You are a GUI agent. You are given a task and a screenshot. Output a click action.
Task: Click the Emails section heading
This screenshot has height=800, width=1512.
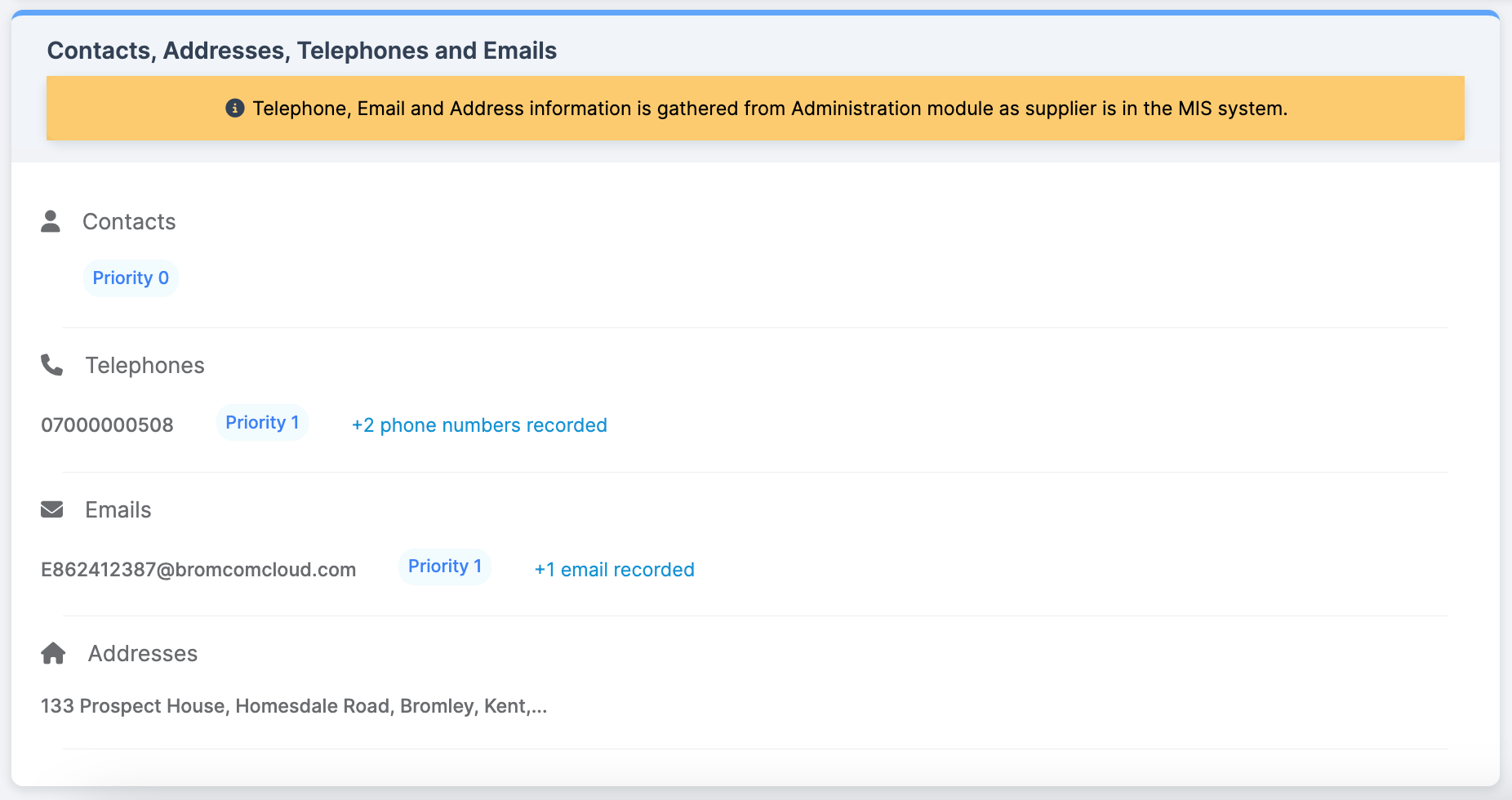(118, 510)
